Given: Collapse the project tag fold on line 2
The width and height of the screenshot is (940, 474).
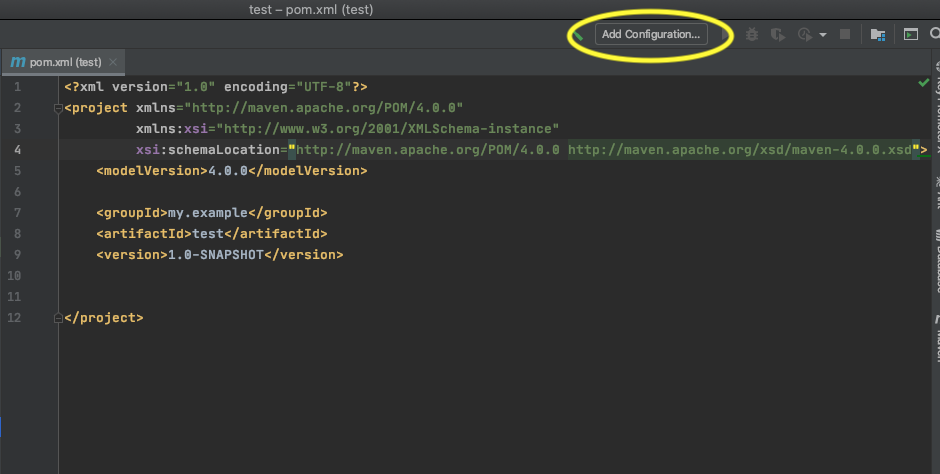Looking at the screenshot, I should coord(58,108).
